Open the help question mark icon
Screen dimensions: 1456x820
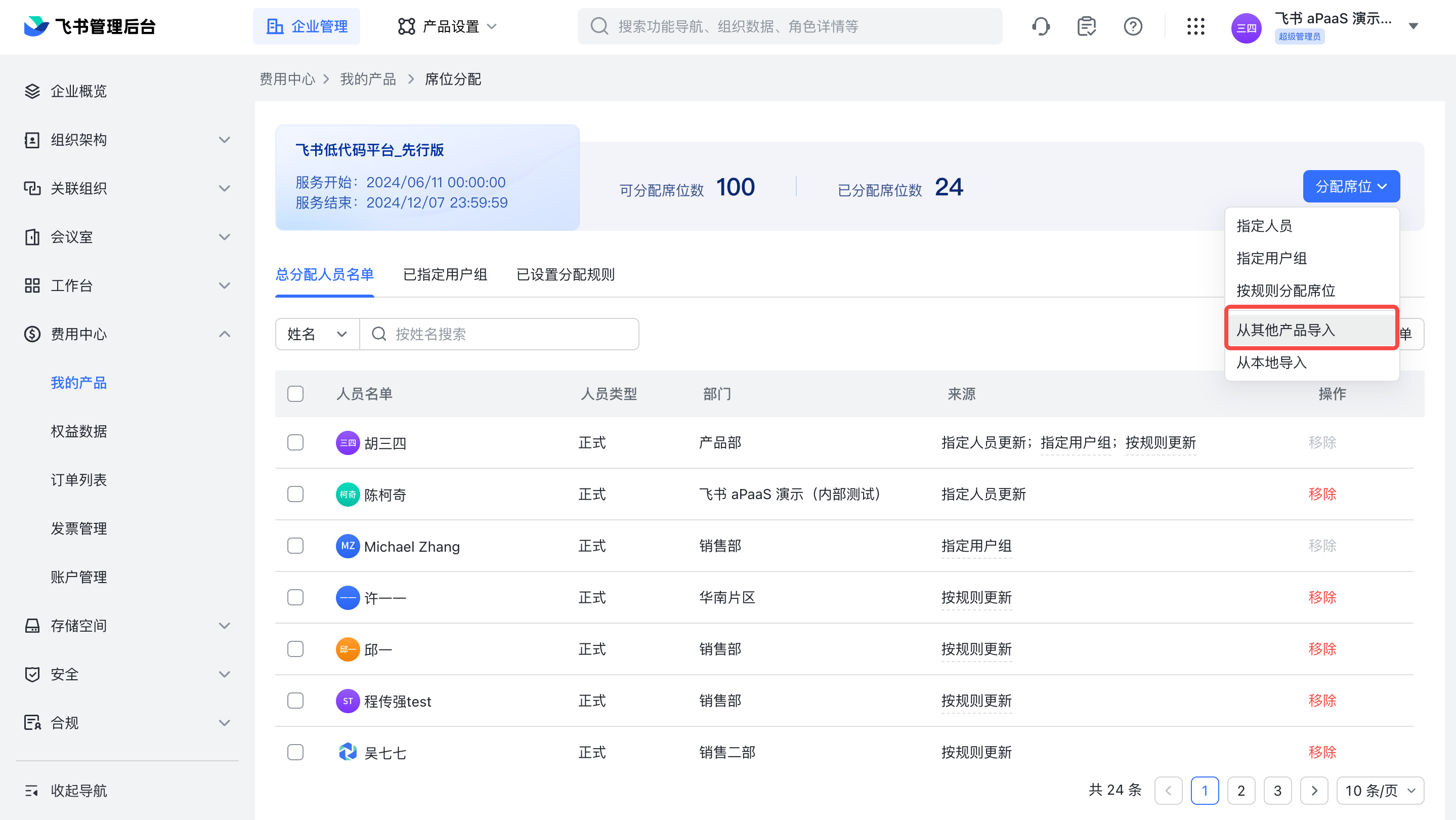(1133, 26)
